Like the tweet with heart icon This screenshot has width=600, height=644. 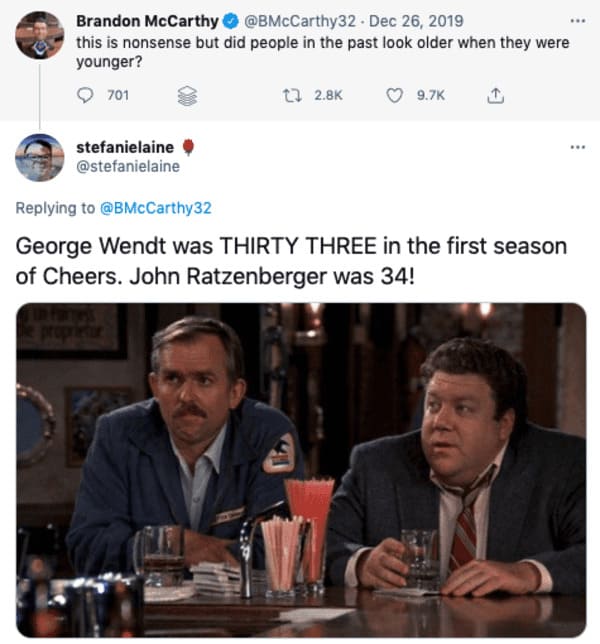click(394, 96)
